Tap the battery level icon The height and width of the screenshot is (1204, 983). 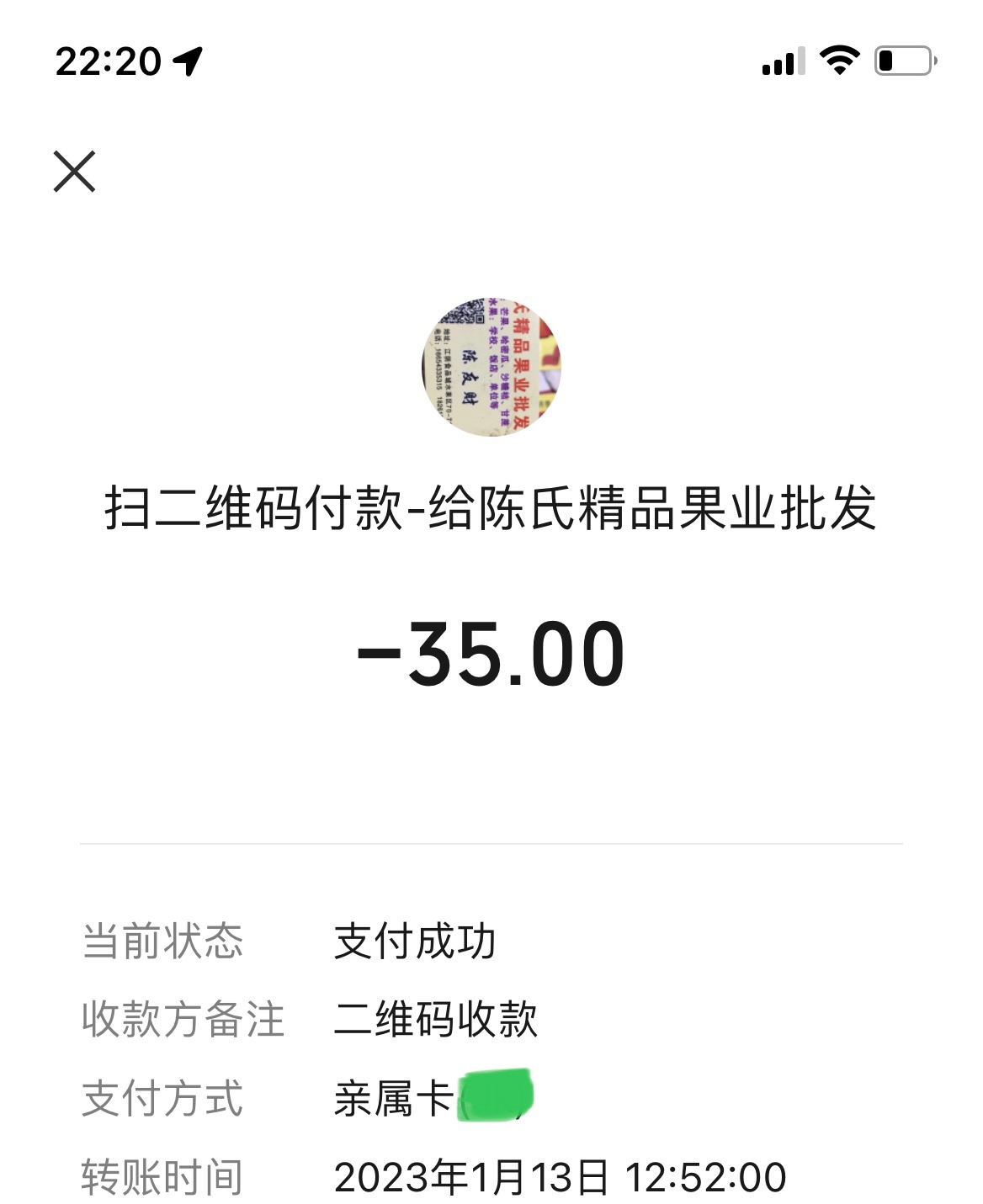(905, 61)
